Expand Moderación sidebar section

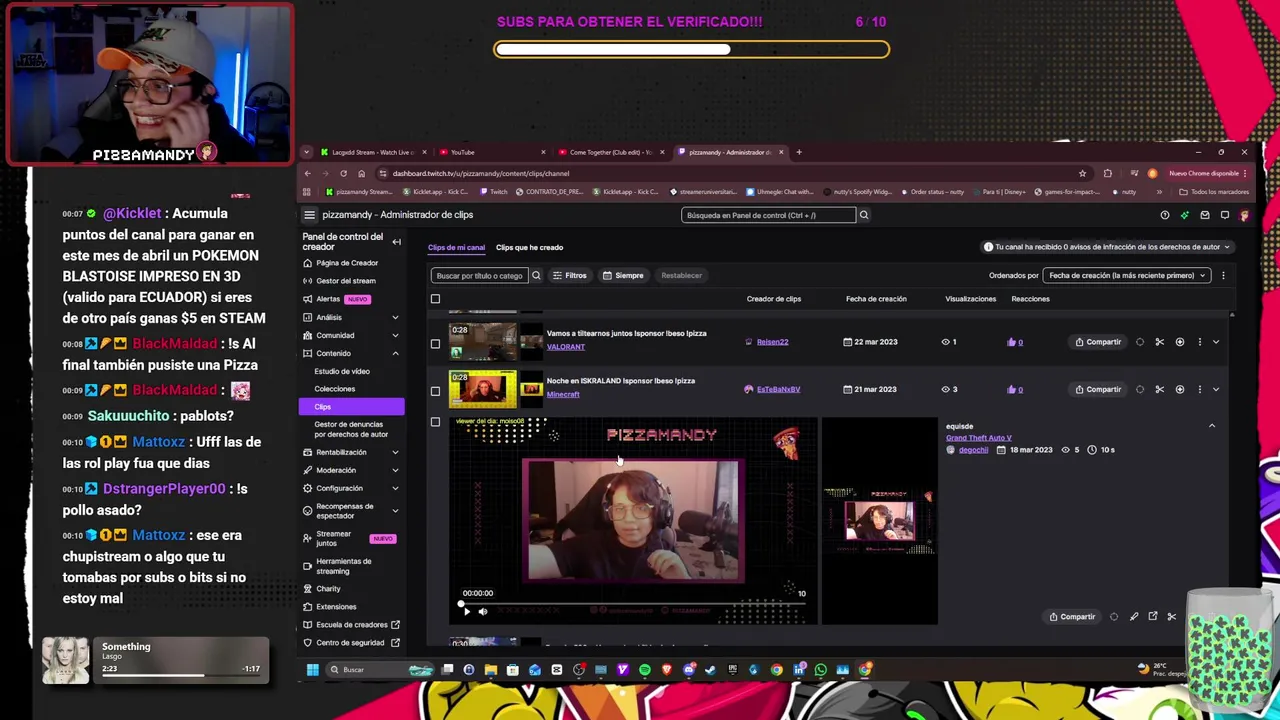[395, 470]
